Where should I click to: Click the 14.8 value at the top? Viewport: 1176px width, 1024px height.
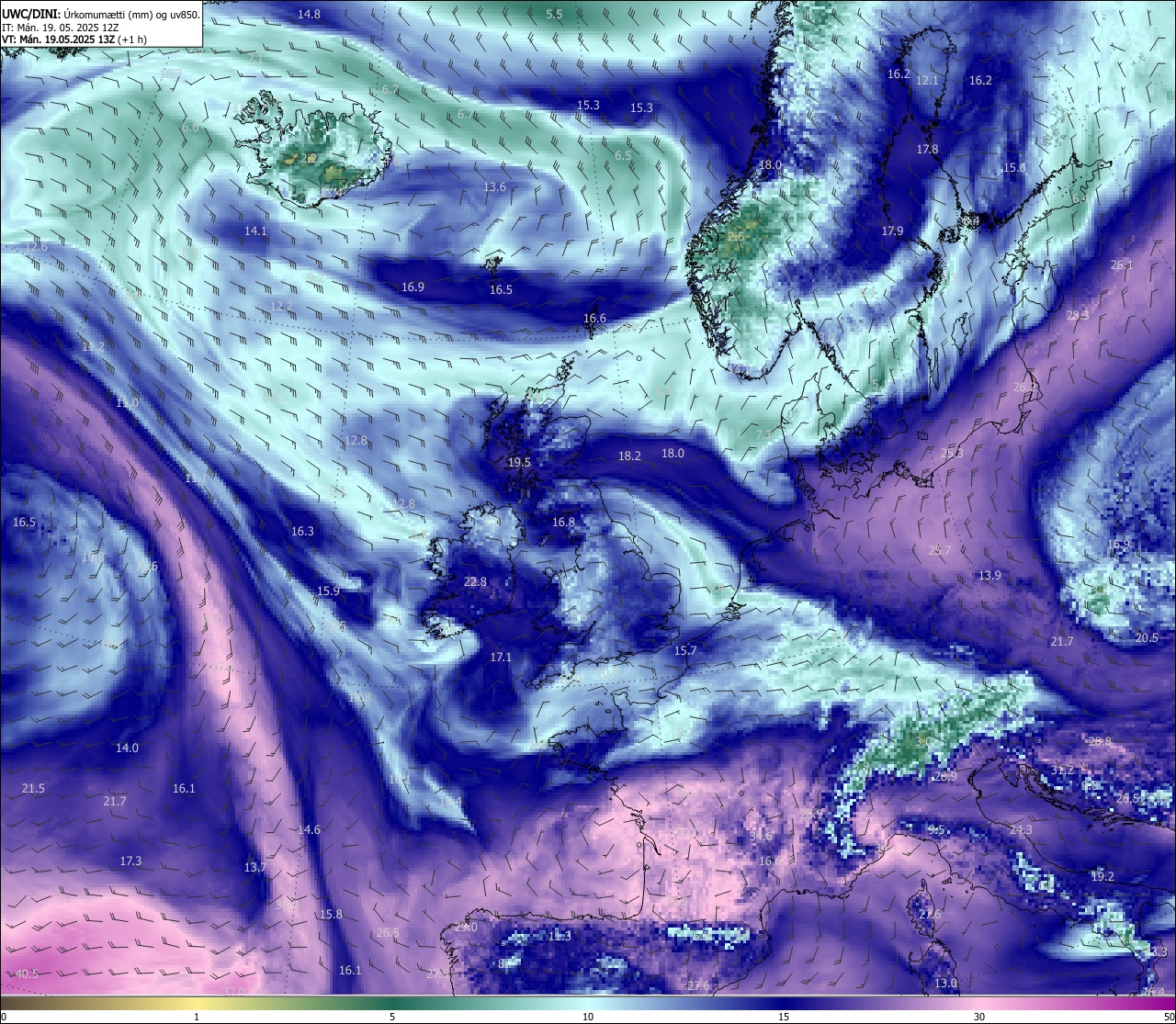pyautogui.click(x=310, y=14)
